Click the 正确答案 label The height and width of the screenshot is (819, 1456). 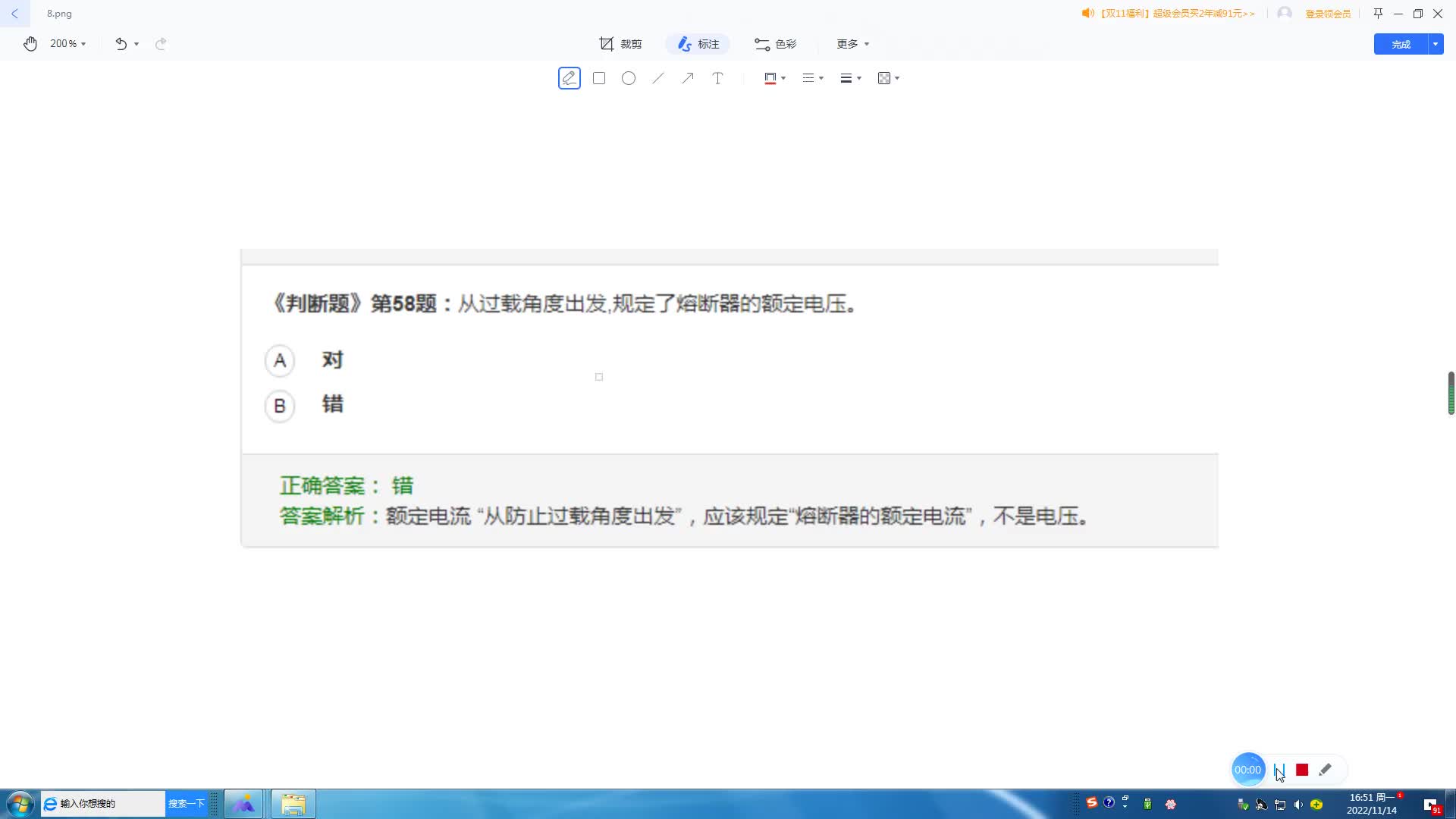[x=329, y=486]
